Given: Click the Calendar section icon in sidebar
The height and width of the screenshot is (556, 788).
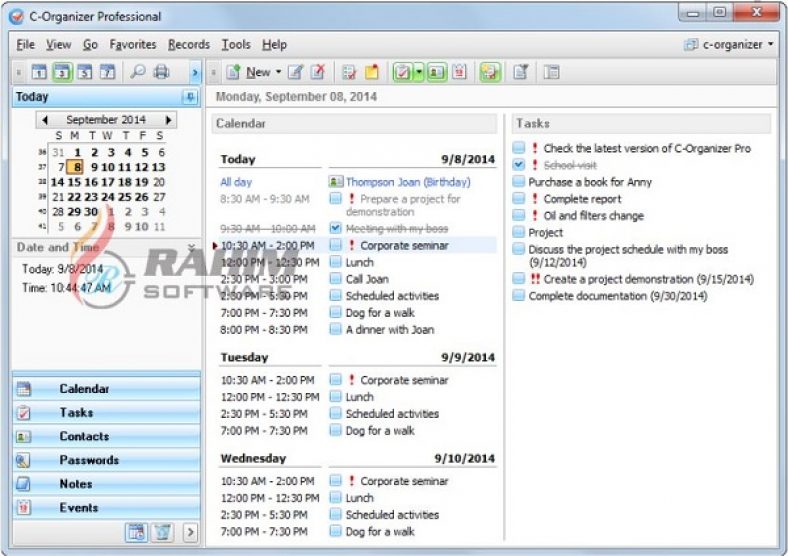Looking at the screenshot, I should [x=23, y=389].
